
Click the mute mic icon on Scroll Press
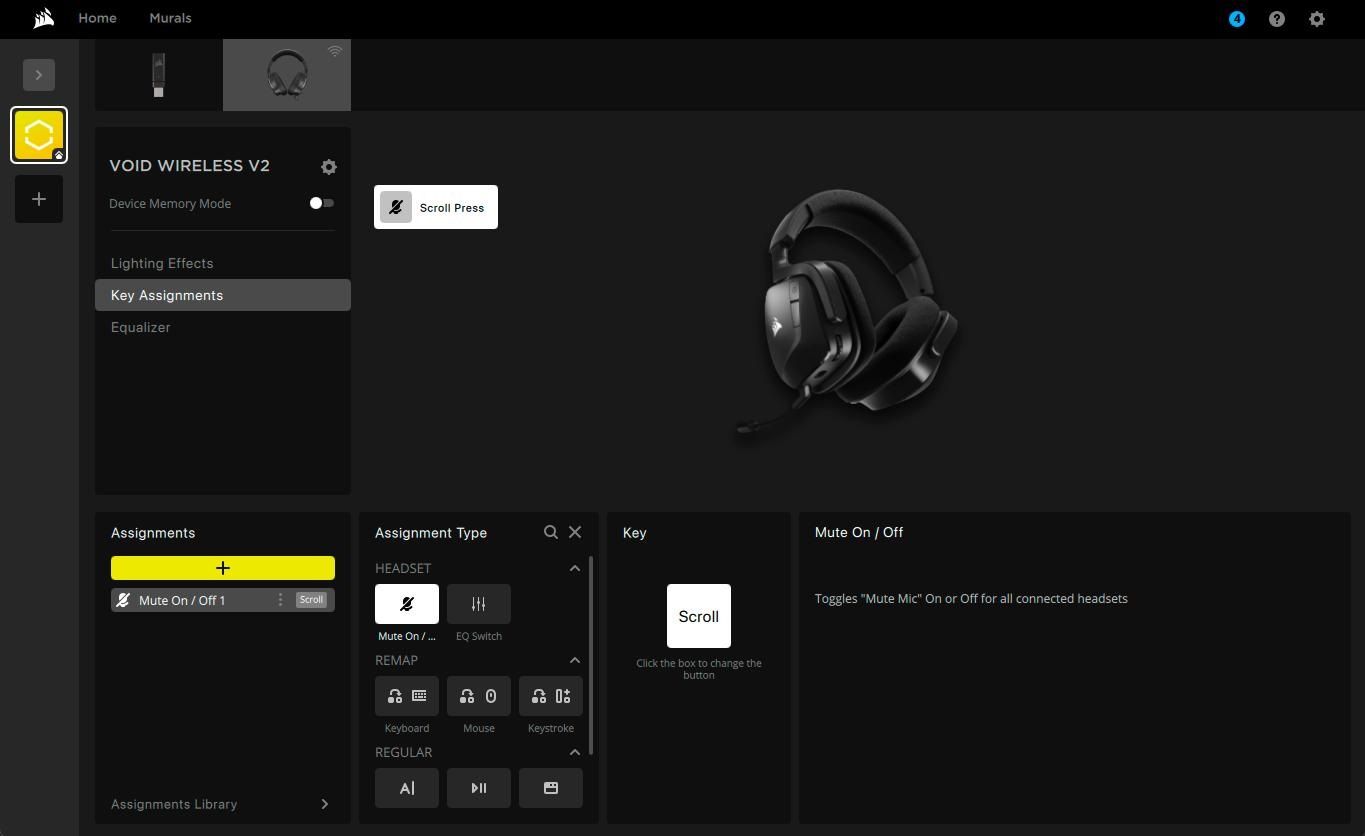[396, 207]
